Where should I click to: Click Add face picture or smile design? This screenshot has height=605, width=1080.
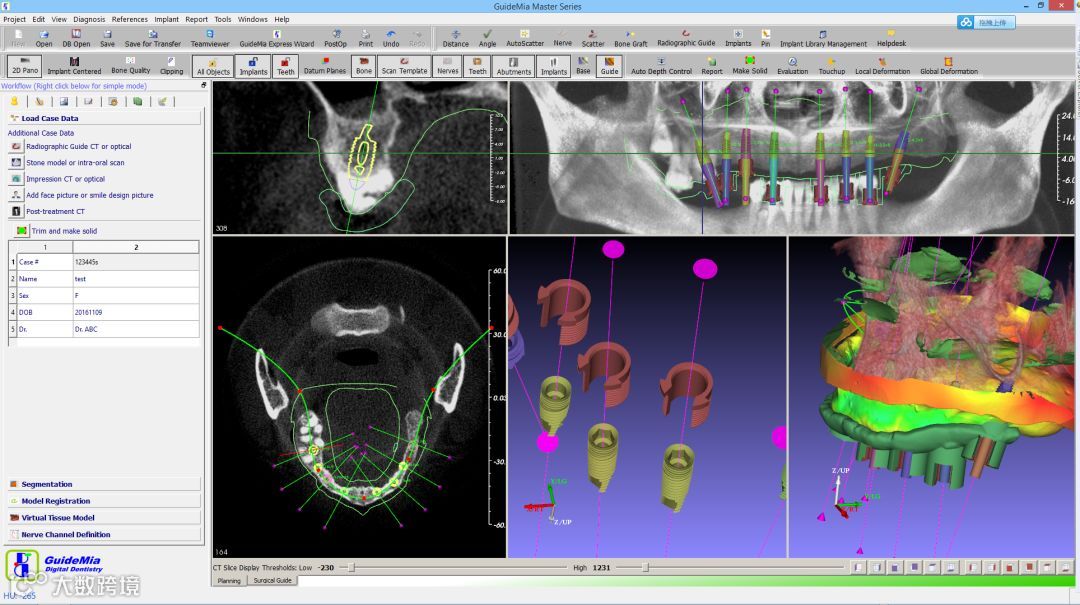(x=90, y=195)
